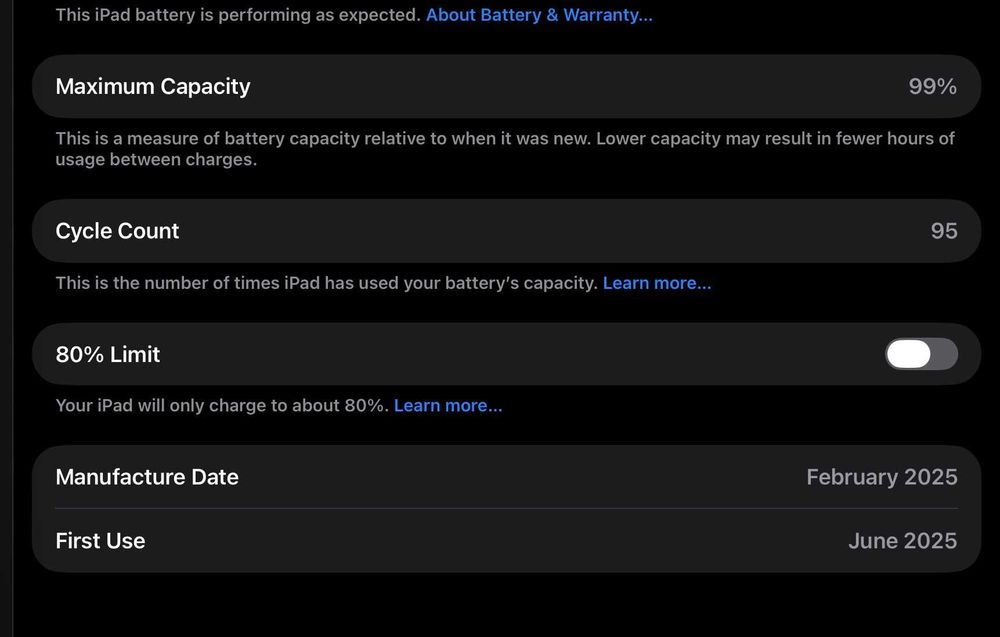Open Learn more link about 80% charging
This screenshot has height=637, width=1000.
pos(448,405)
